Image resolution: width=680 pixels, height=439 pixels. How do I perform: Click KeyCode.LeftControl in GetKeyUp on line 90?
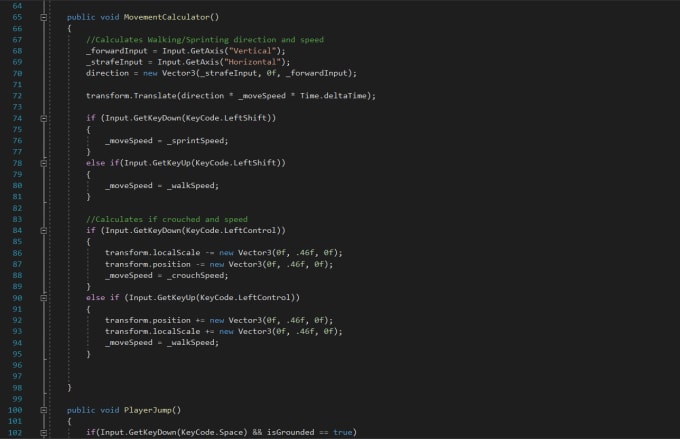pos(245,298)
